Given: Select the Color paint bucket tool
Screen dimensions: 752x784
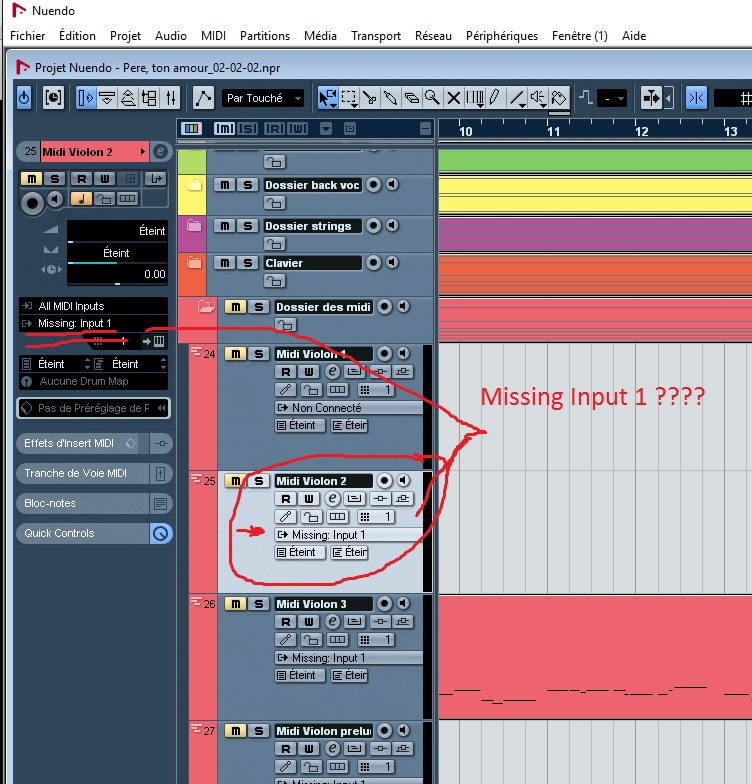Looking at the screenshot, I should point(559,98).
